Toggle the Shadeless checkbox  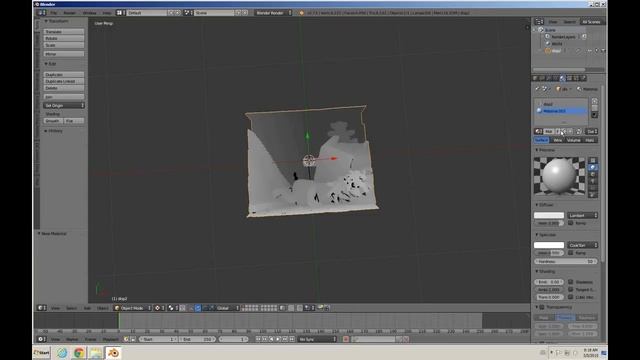[x=571, y=282]
